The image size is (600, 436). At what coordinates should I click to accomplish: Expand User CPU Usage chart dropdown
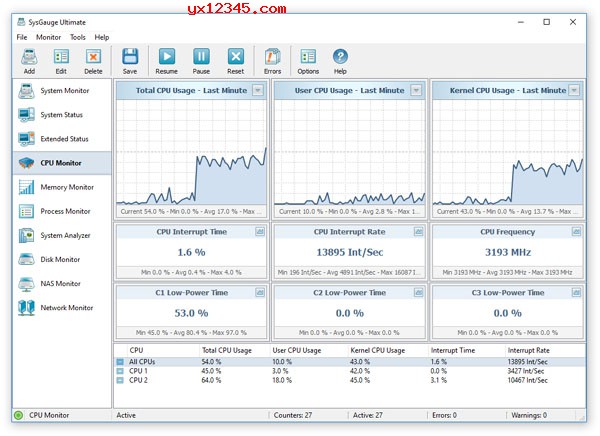(x=416, y=90)
